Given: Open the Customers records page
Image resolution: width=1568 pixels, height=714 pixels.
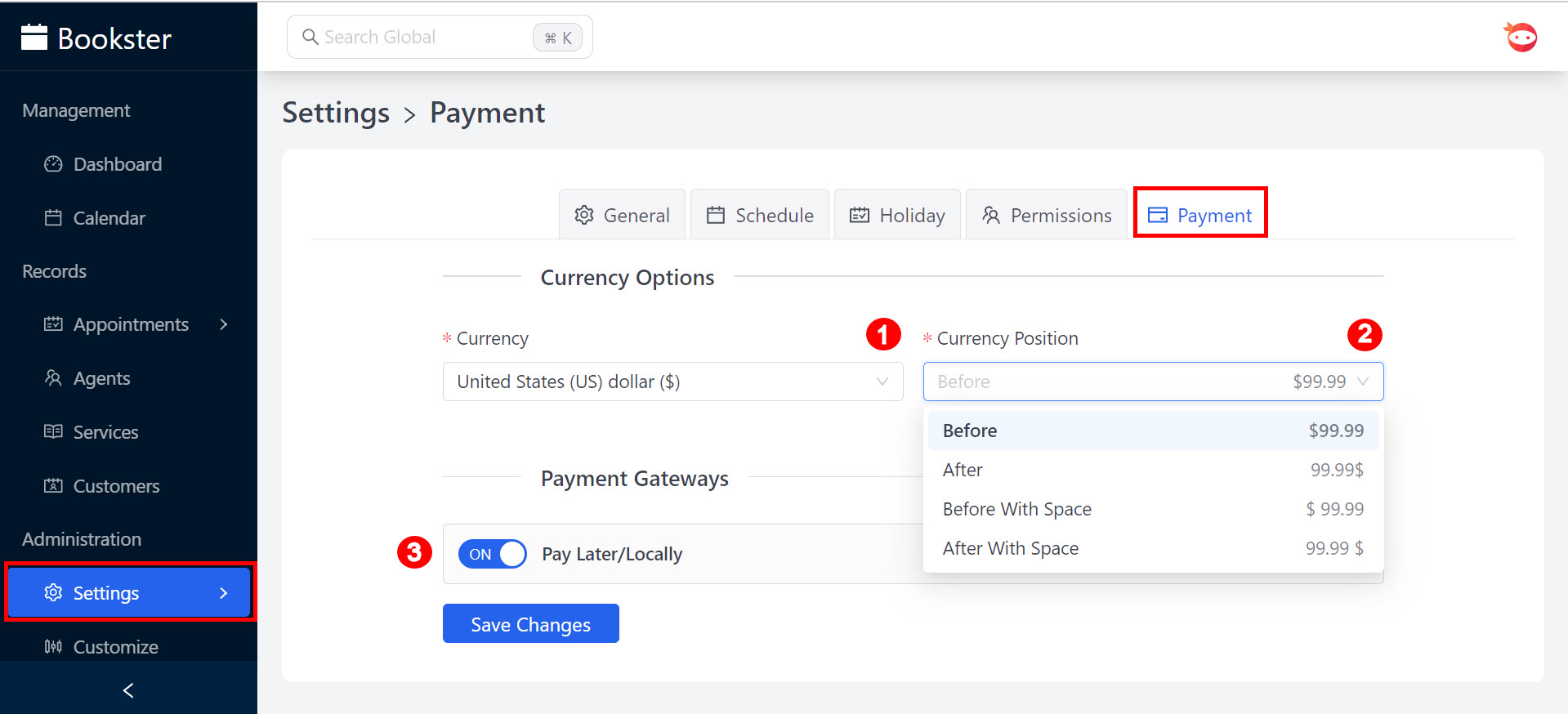Looking at the screenshot, I should [116, 486].
